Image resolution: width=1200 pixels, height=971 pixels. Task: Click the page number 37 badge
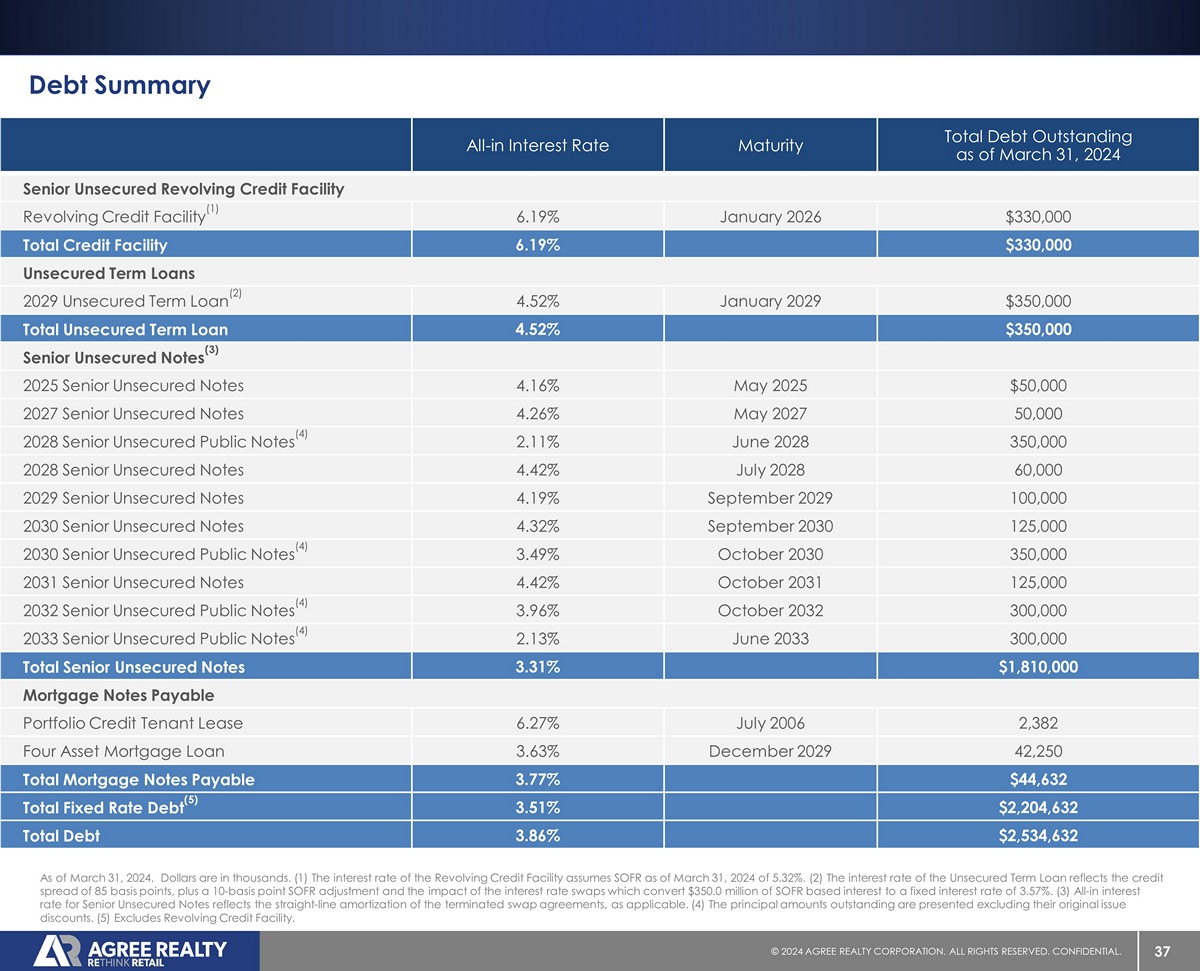[1161, 952]
